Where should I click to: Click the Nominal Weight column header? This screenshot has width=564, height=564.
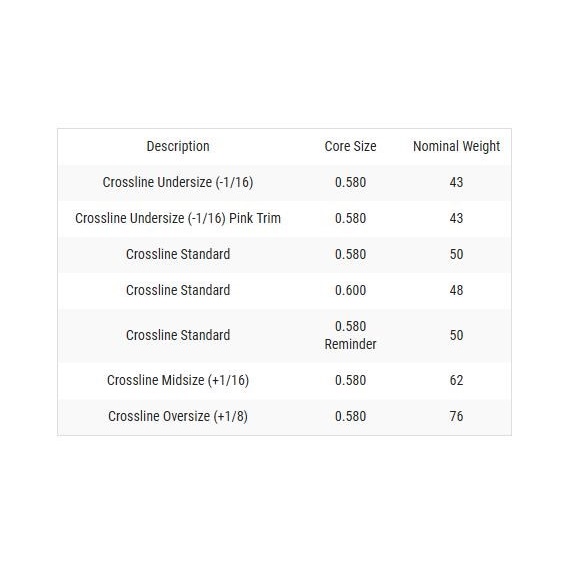[456, 146]
